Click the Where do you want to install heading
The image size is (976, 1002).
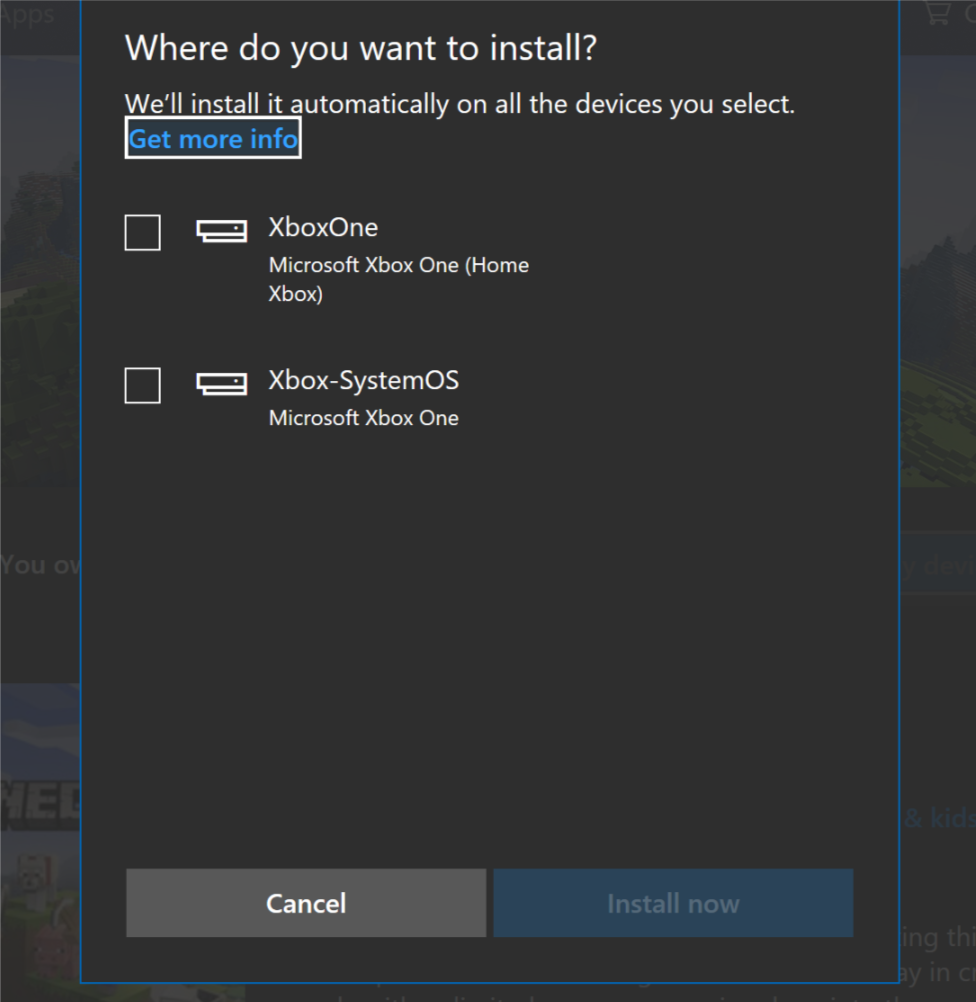360,49
